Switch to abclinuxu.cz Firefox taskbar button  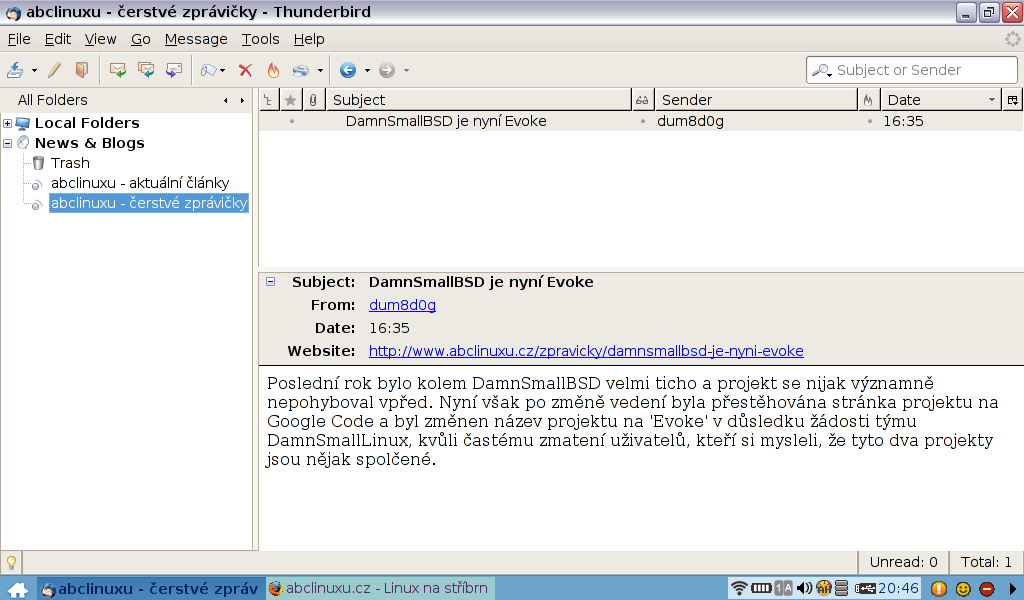380,588
